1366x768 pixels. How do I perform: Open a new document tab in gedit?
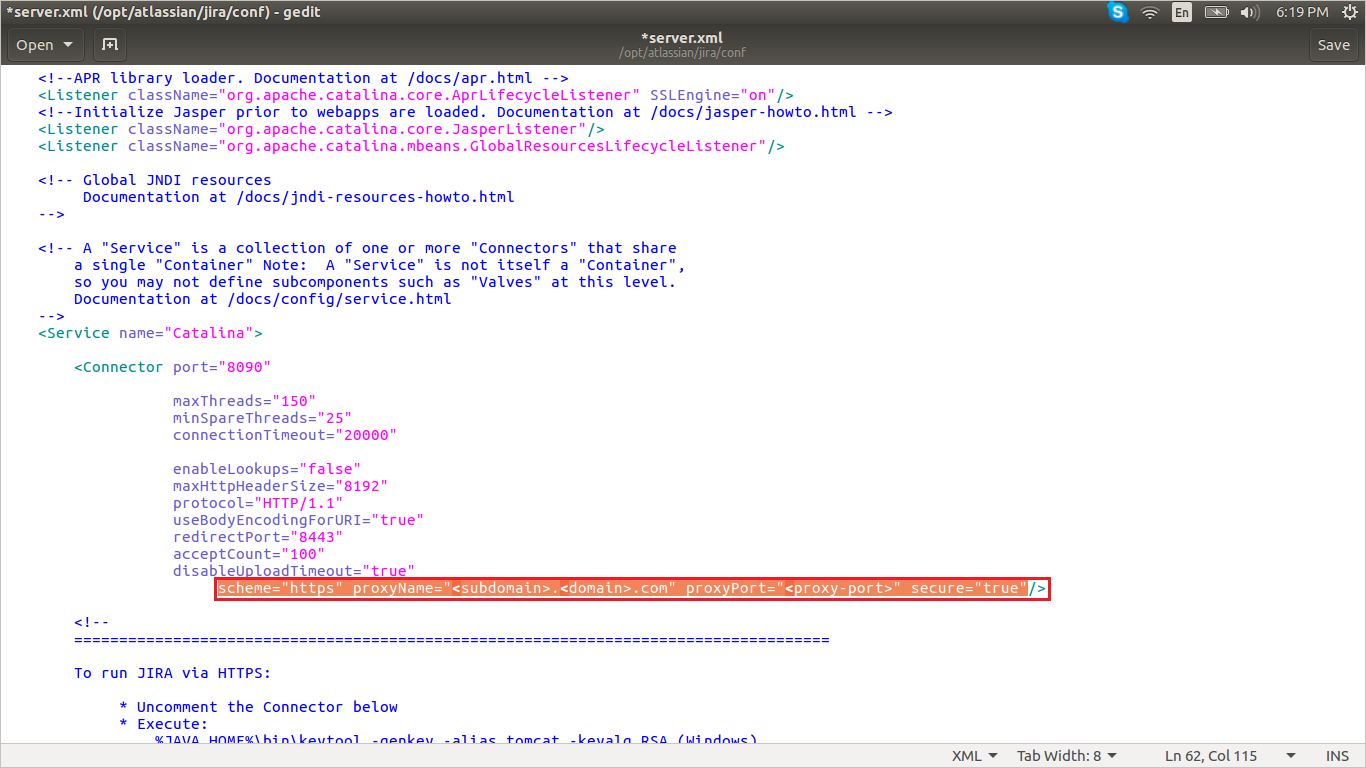click(x=109, y=45)
